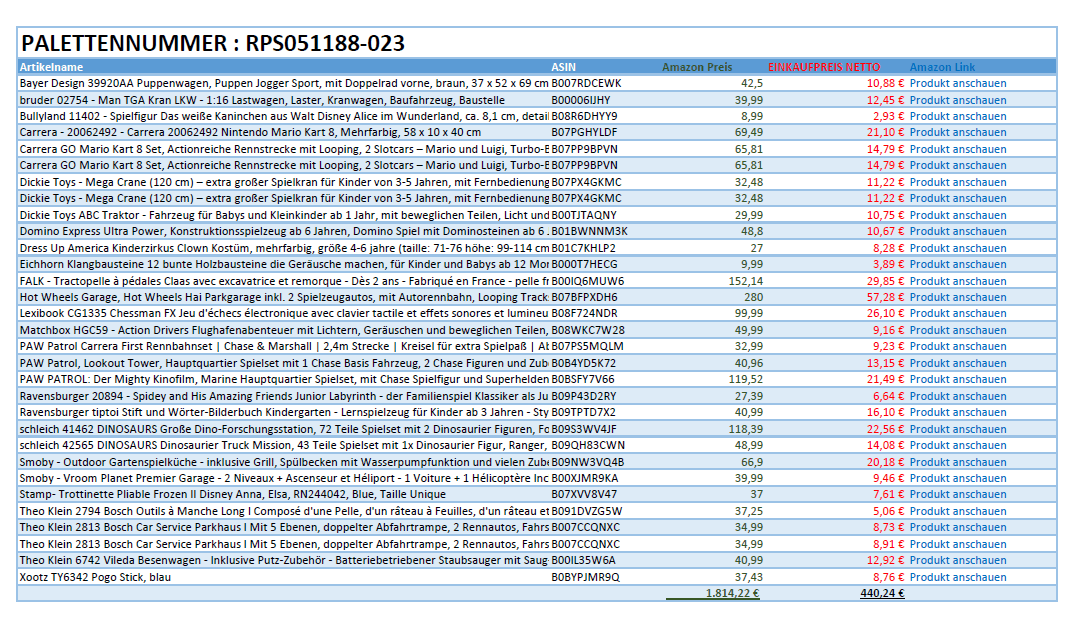The width and height of the screenshot is (1082, 637).
Task: Select ASIN cell B07RDCEWK
Action: coord(585,84)
